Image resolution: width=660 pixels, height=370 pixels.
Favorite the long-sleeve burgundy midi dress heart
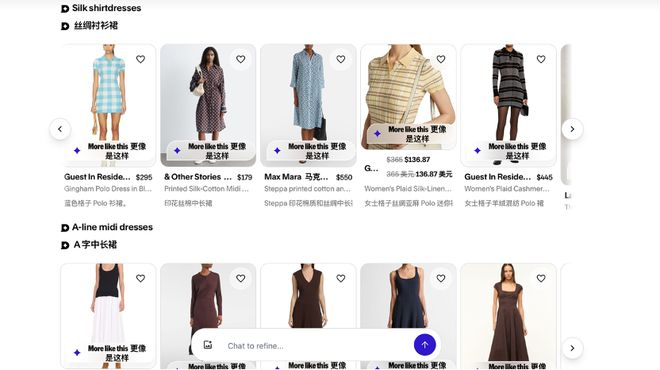[241, 278]
